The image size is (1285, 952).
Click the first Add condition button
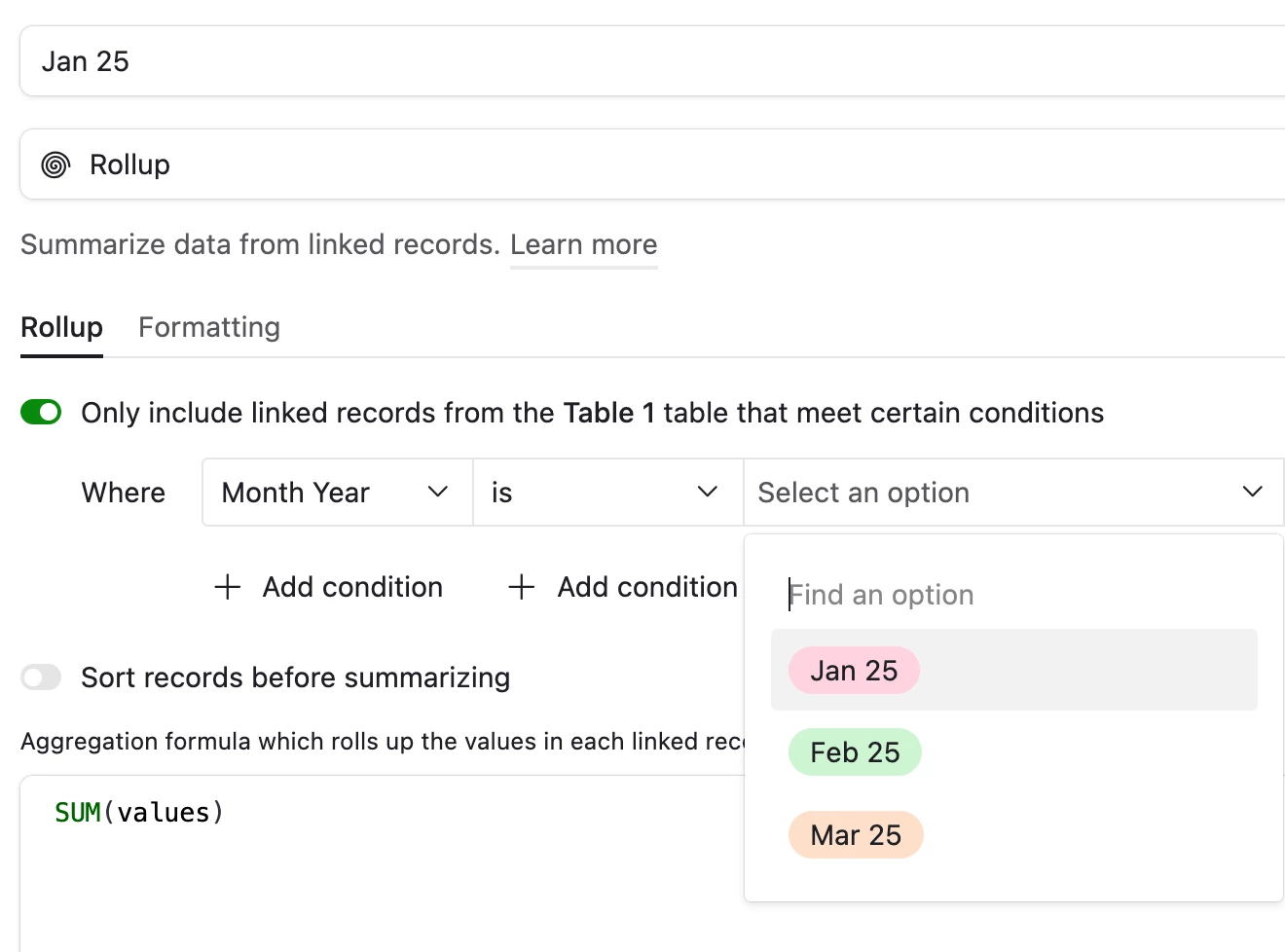(329, 587)
